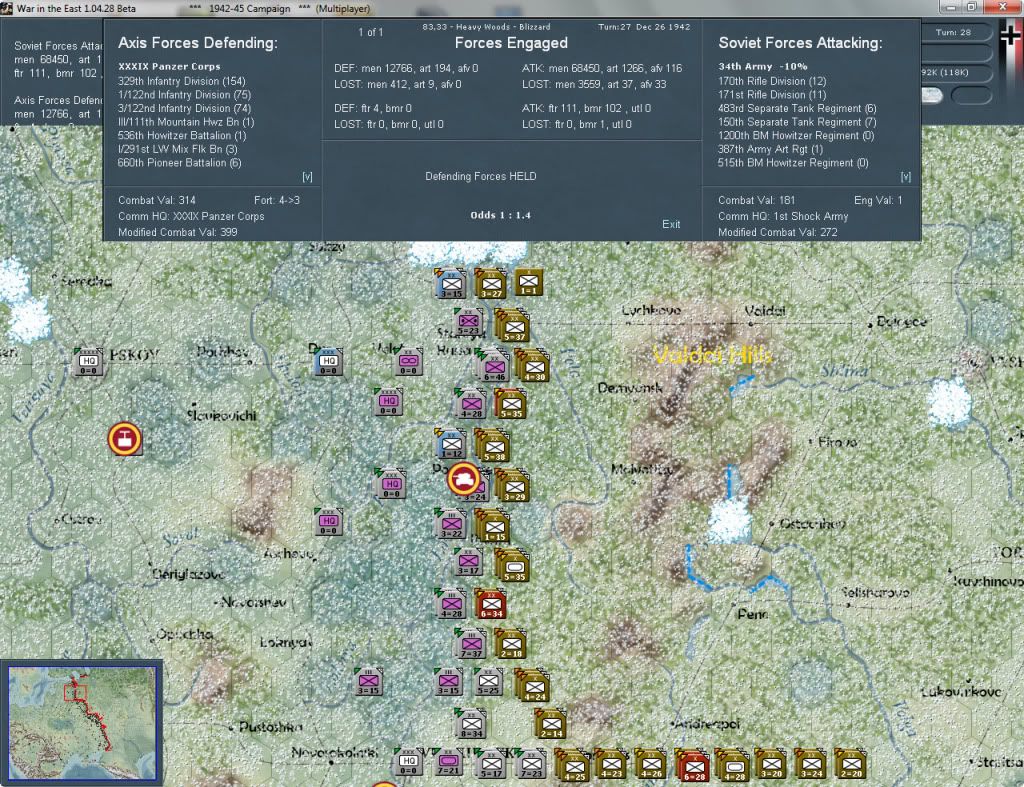
Task: Select the pink 0=0 motorized unit counter
Action: click(x=409, y=362)
